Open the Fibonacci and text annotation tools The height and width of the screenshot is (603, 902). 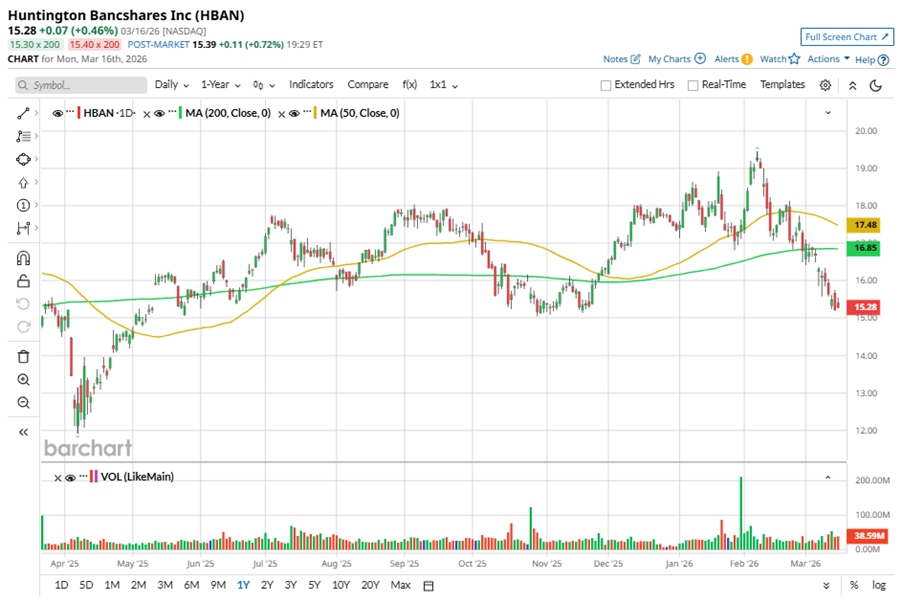coord(23,136)
